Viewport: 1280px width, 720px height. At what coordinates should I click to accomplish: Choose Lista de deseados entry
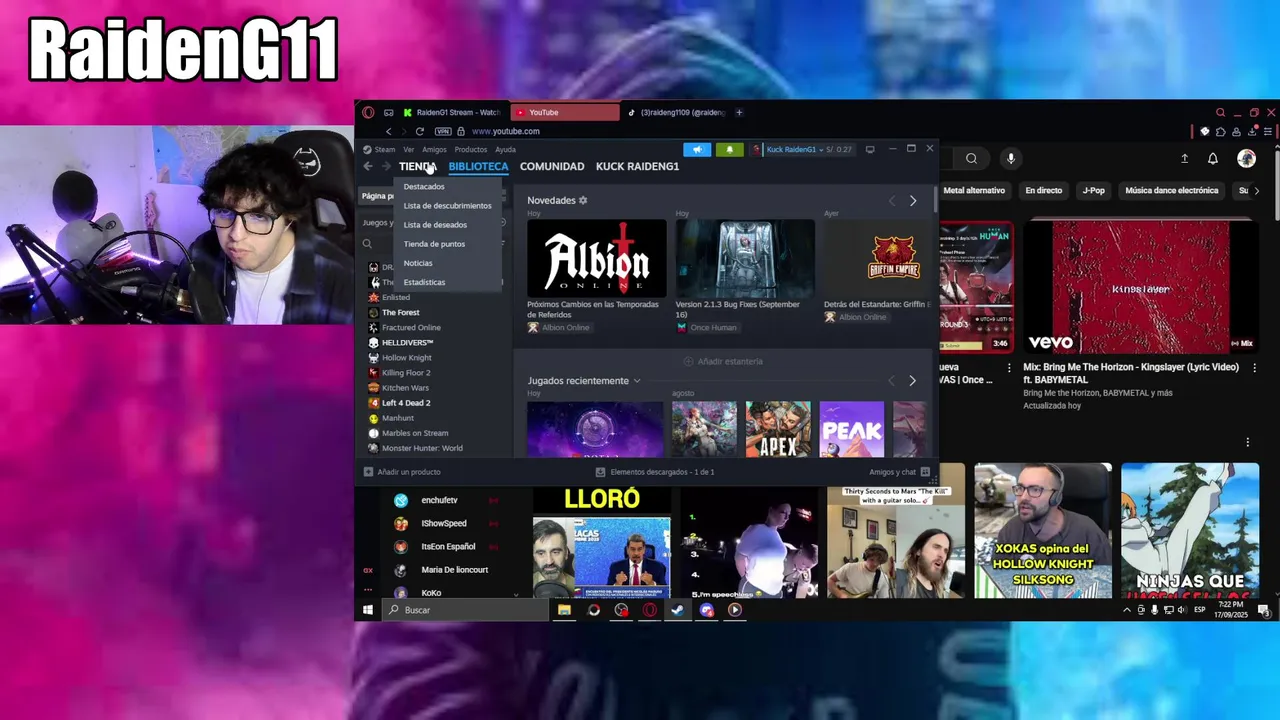pyautogui.click(x=435, y=225)
